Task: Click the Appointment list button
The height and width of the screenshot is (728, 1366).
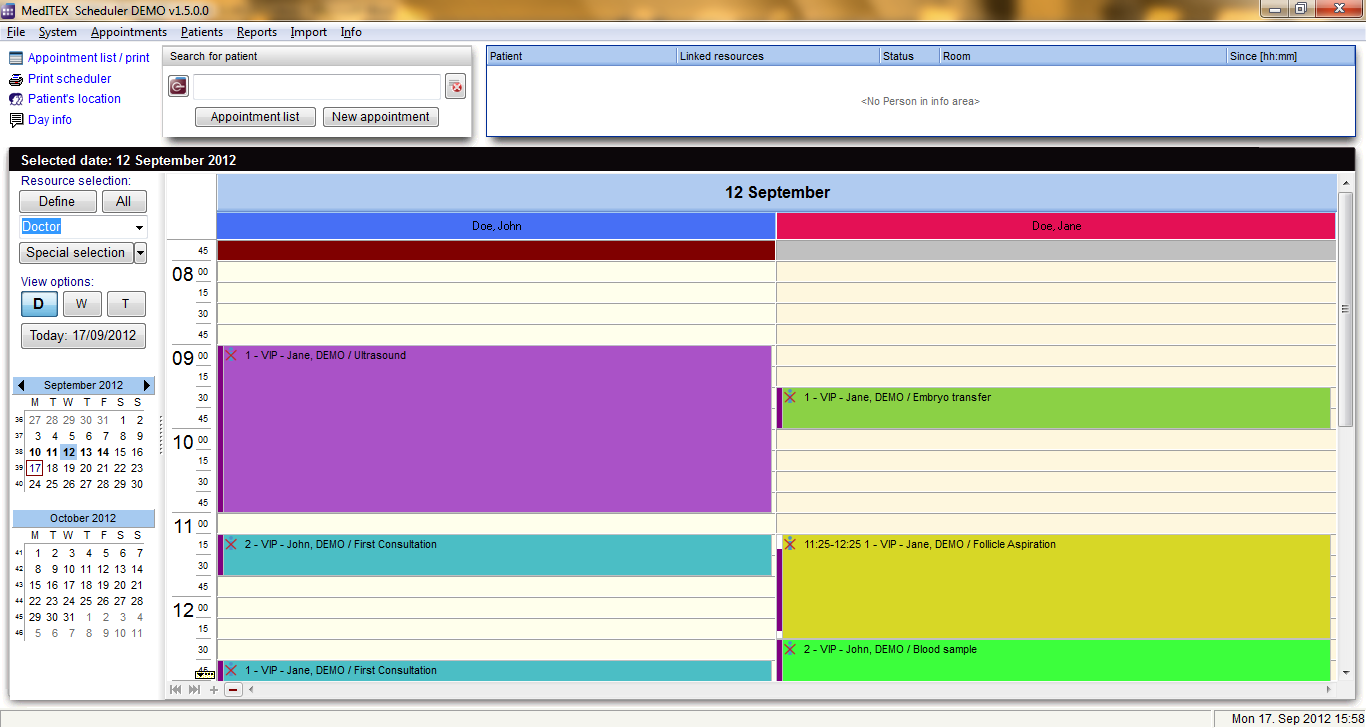Action: (255, 117)
